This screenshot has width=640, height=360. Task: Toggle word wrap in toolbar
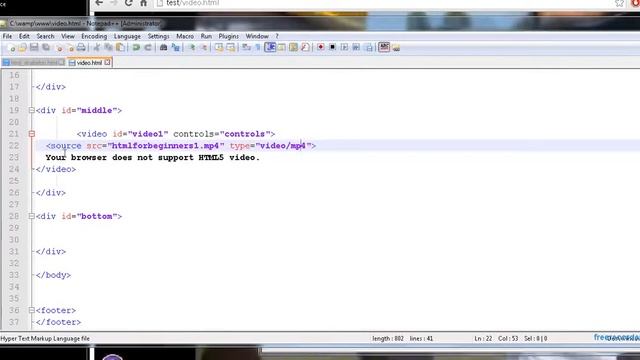246,48
